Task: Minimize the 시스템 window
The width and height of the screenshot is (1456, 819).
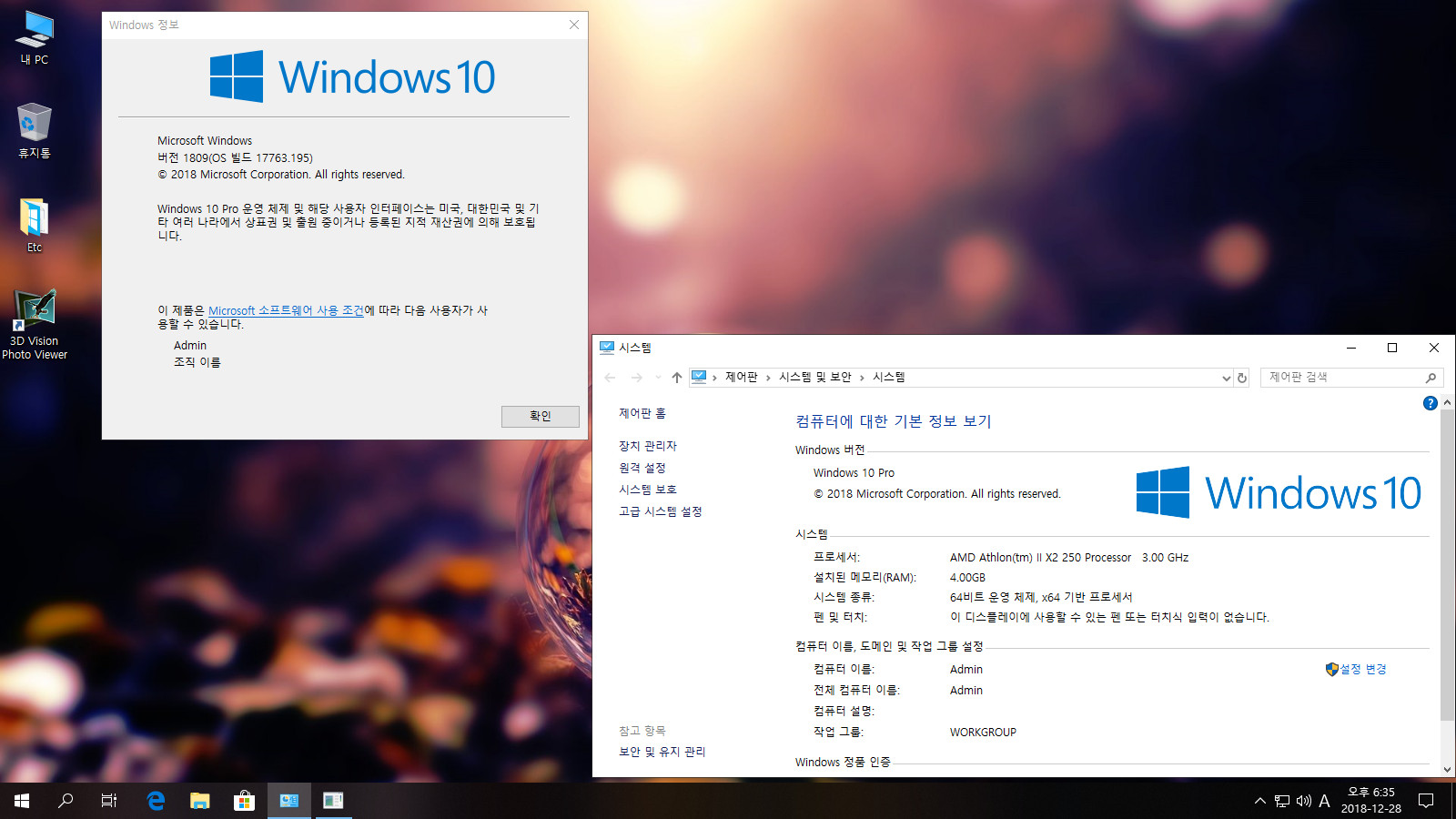Action: pyautogui.click(x=1351, y=348)
